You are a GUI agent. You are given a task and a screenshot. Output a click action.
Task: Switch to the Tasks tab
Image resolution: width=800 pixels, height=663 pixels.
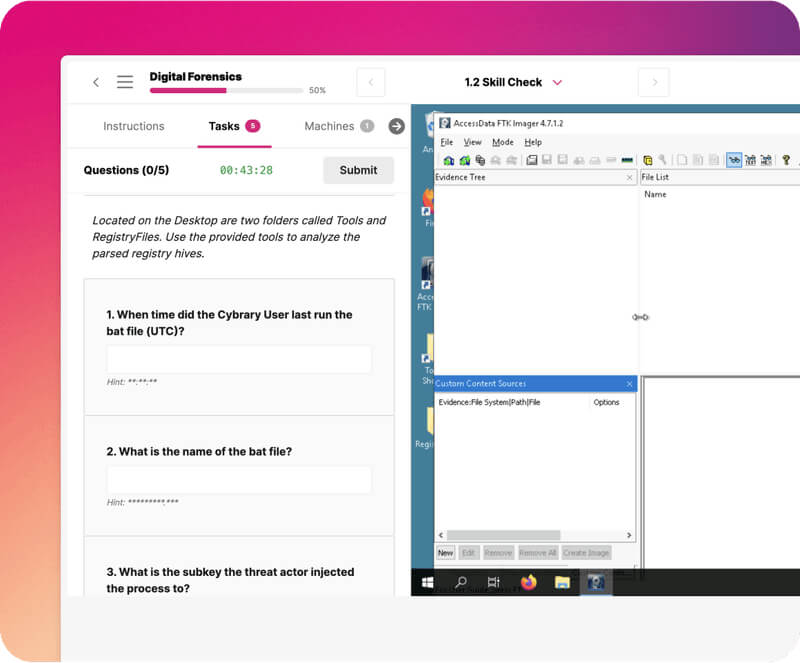click(234, 126)
